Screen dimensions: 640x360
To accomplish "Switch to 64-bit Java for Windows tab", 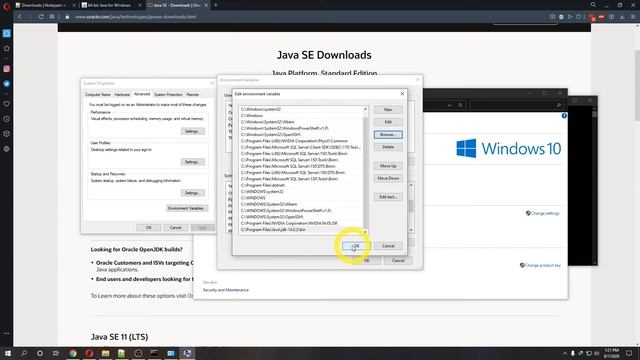I will coord(110,5).
